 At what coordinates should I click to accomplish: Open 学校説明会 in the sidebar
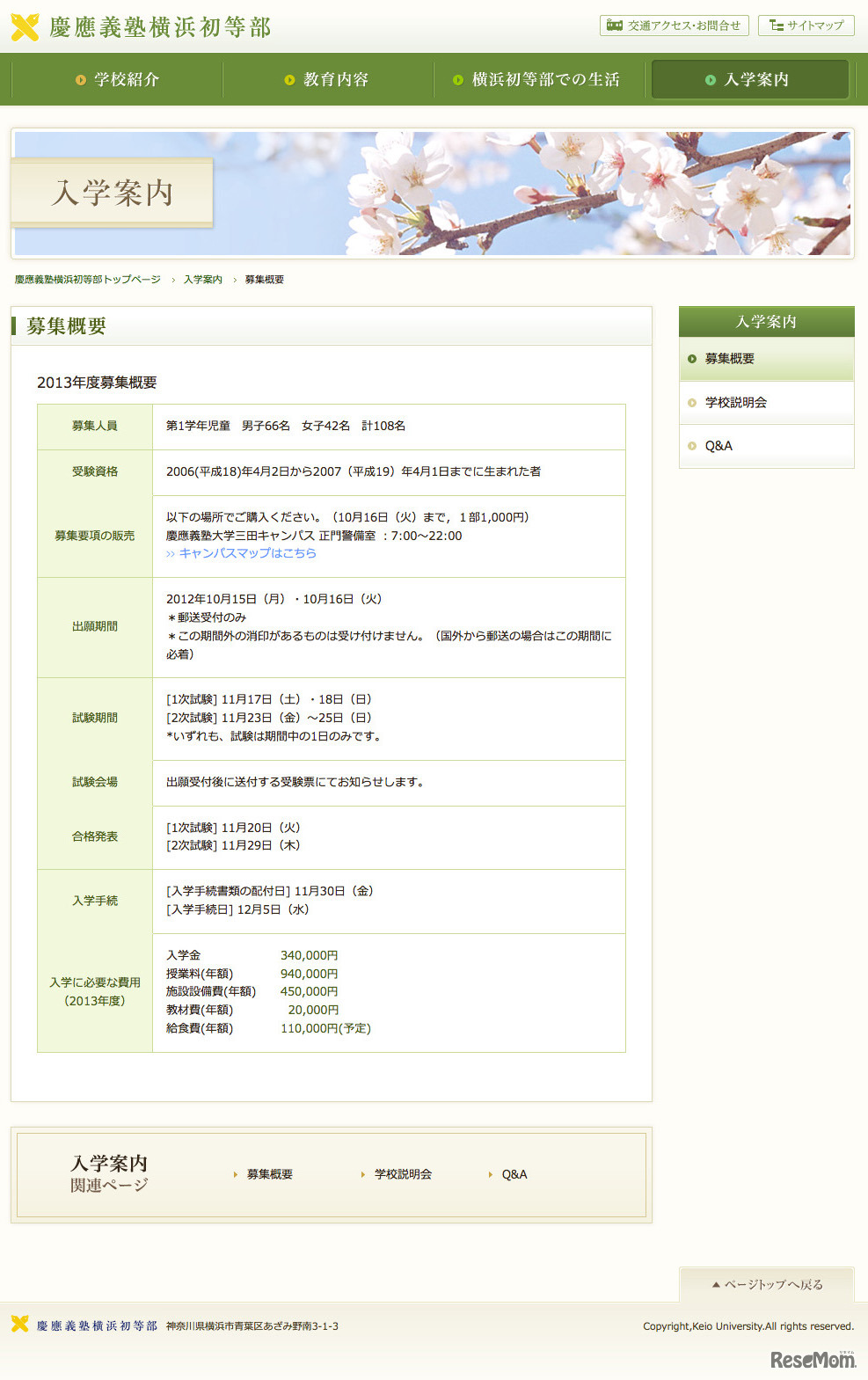coord(736,402)
